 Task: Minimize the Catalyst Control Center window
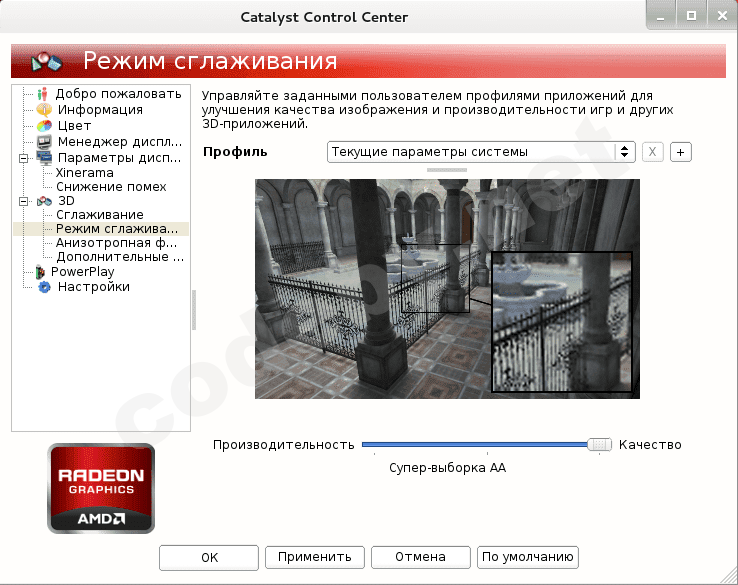pos(661,17)
